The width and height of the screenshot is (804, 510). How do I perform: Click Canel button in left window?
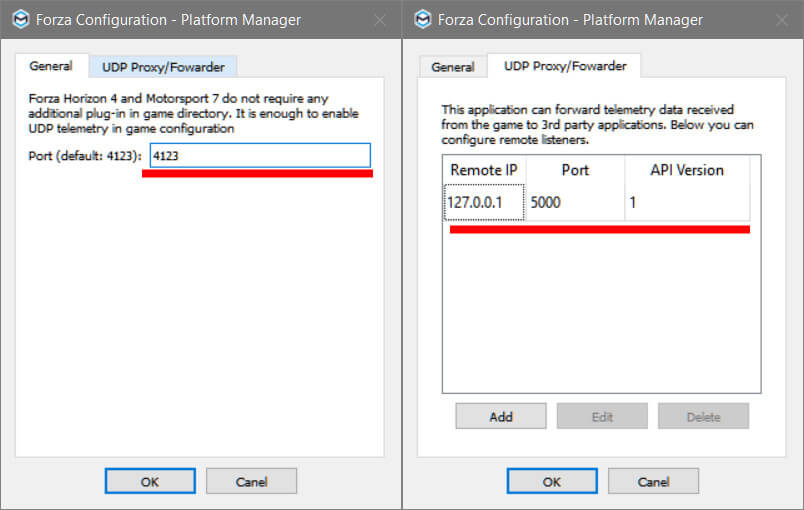click(251, 481)
